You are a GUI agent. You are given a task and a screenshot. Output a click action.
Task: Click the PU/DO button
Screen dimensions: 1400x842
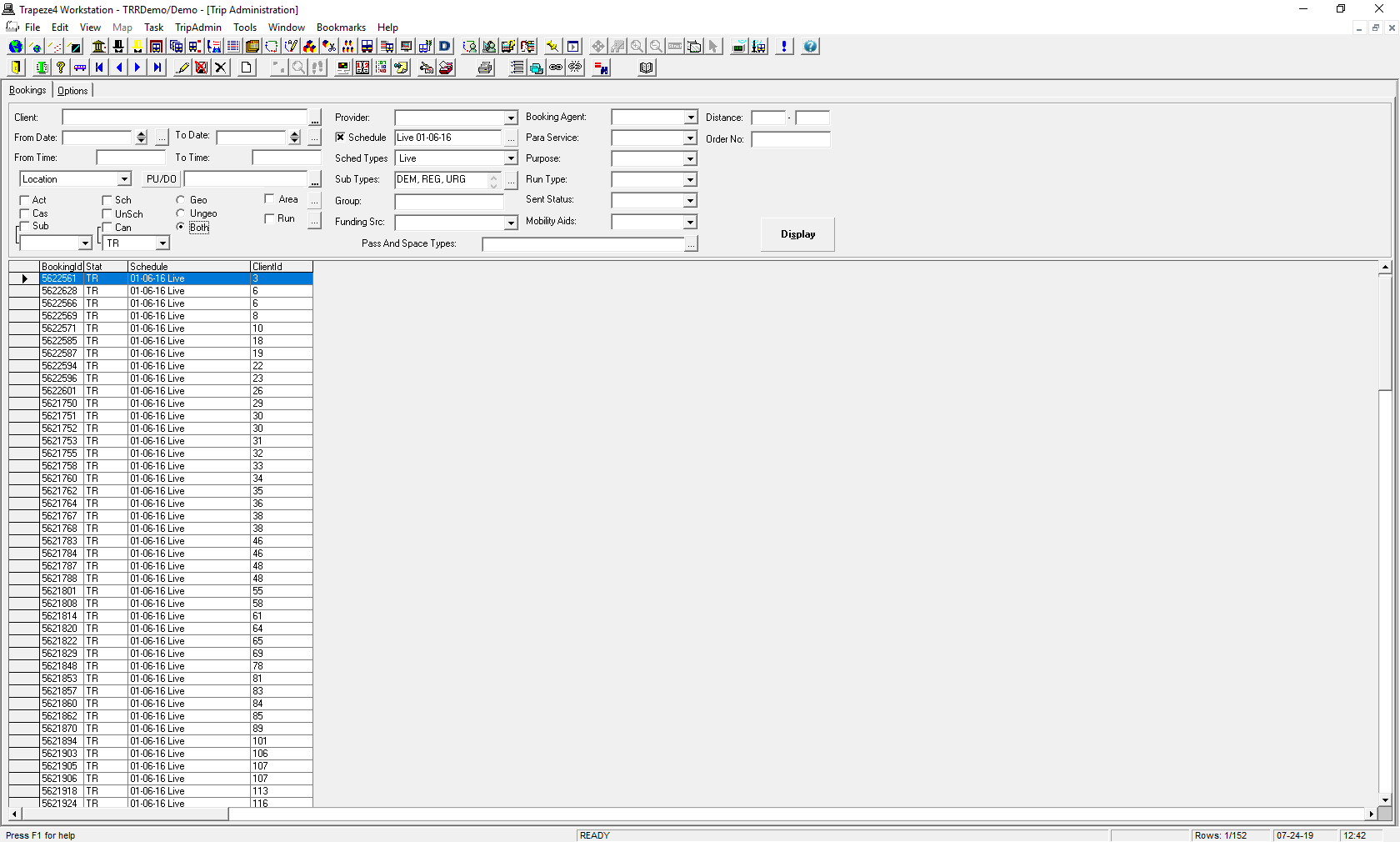pos(161,179)
